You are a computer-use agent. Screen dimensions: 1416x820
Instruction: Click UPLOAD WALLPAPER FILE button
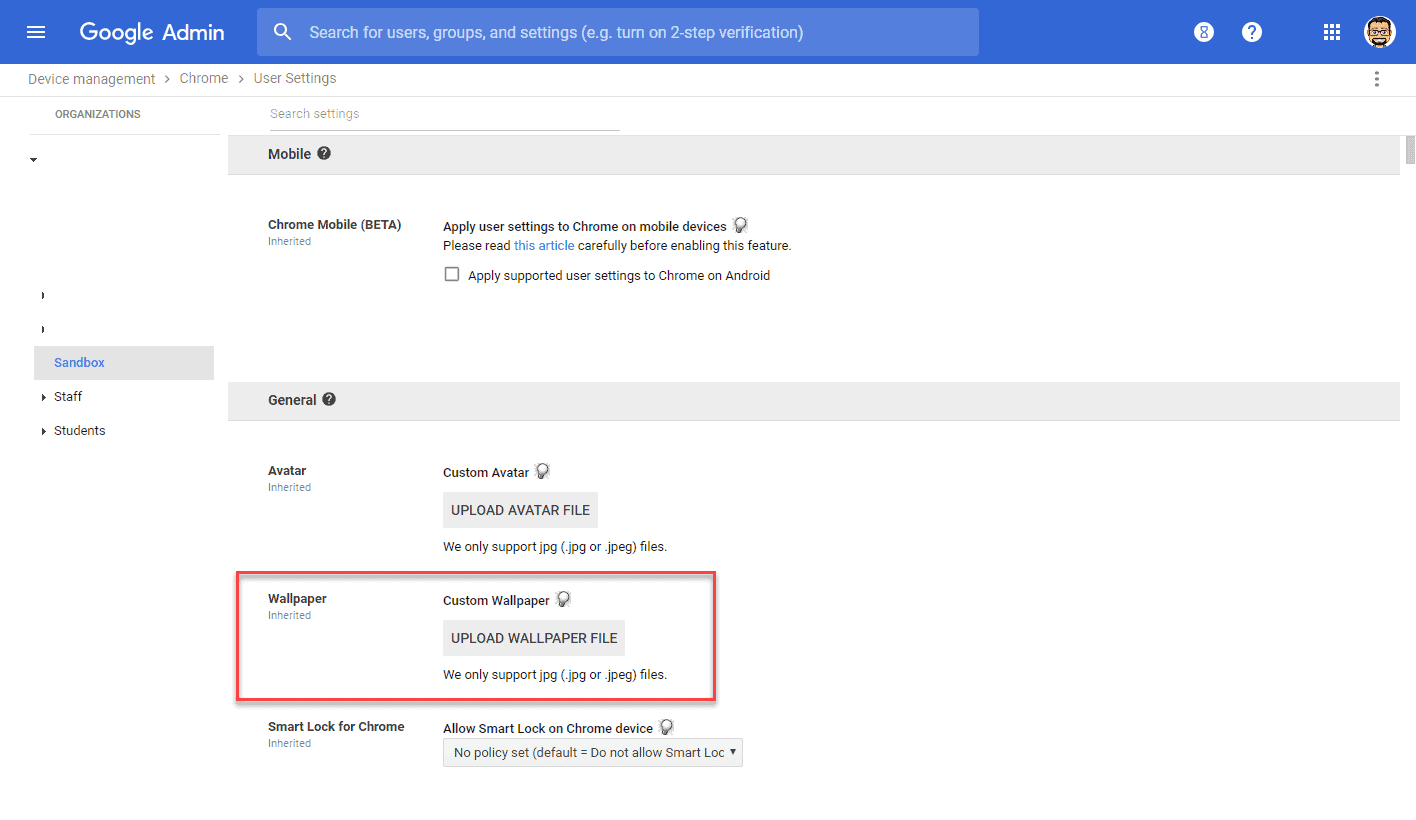coord(534,638)
